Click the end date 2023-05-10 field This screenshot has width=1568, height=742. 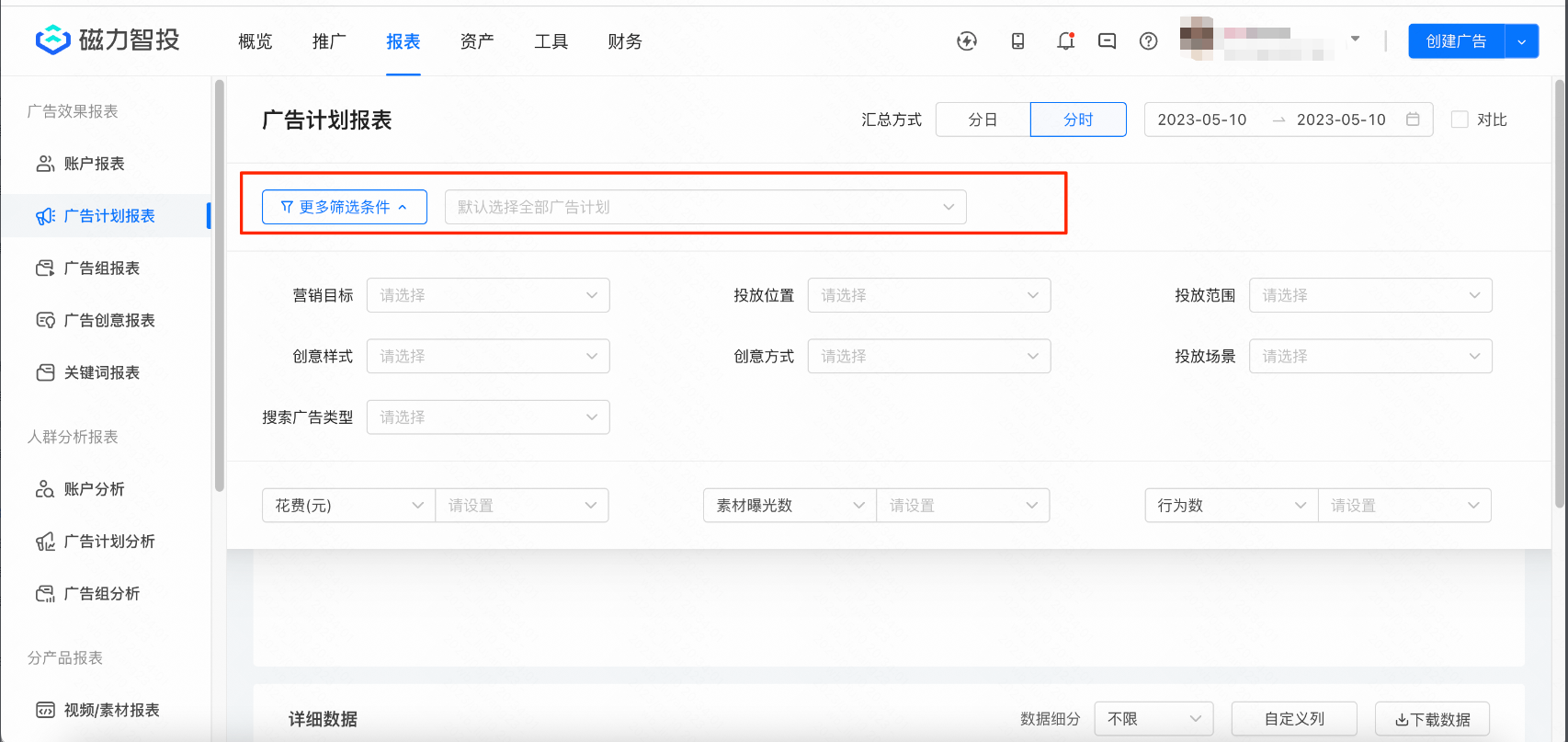coord(1341,120)
